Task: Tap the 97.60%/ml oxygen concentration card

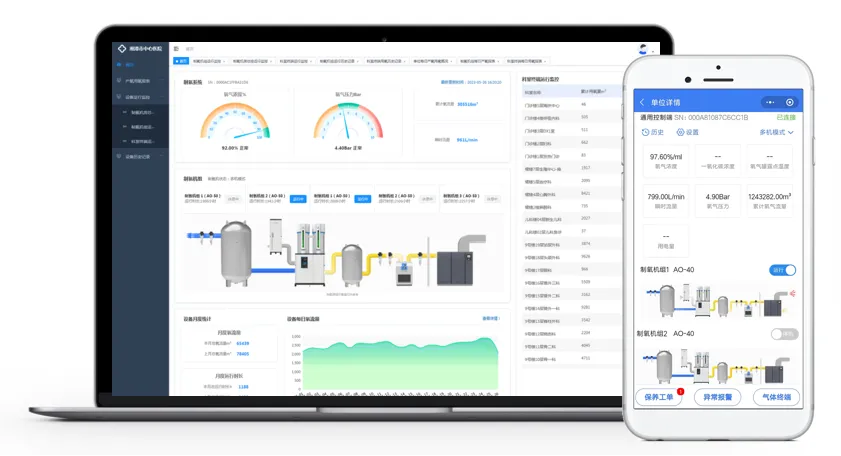Action: (665, 162)
